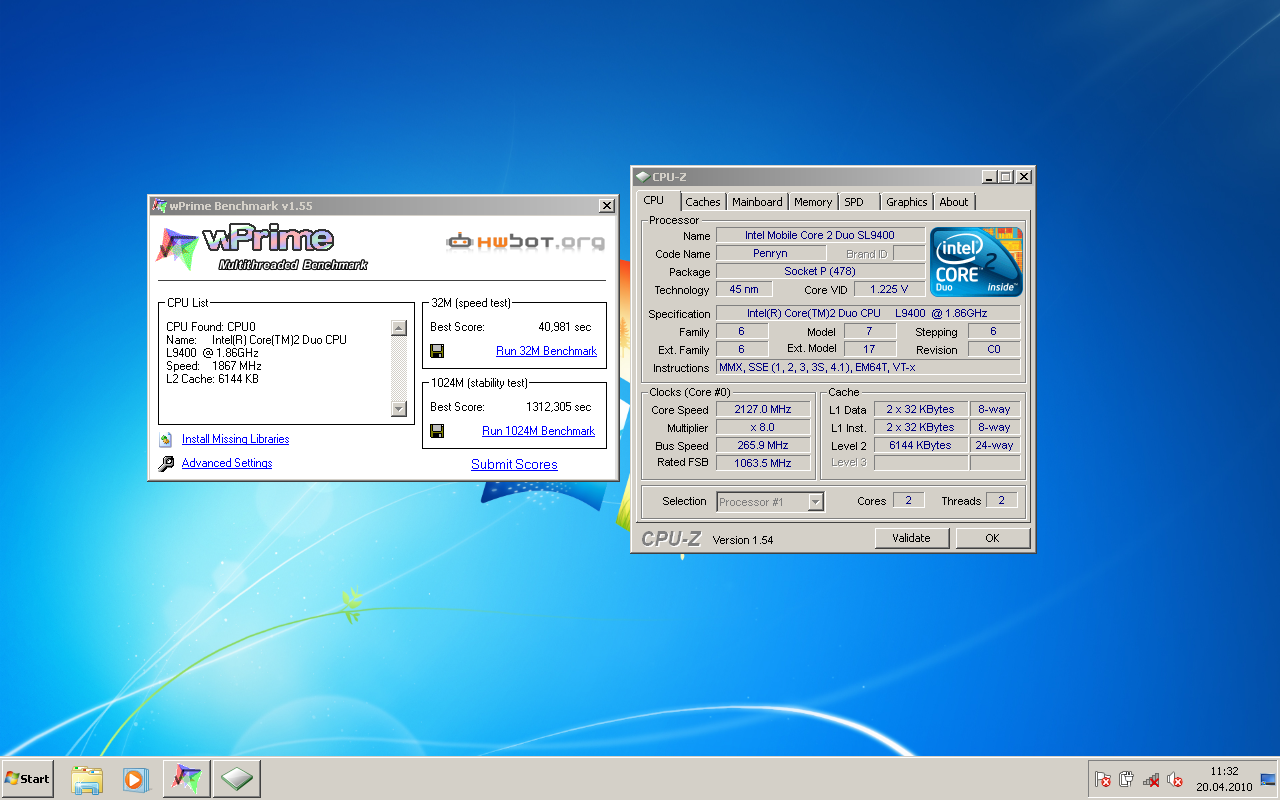Click the Core Speed value 2127.0 MHz

[763, 410]
